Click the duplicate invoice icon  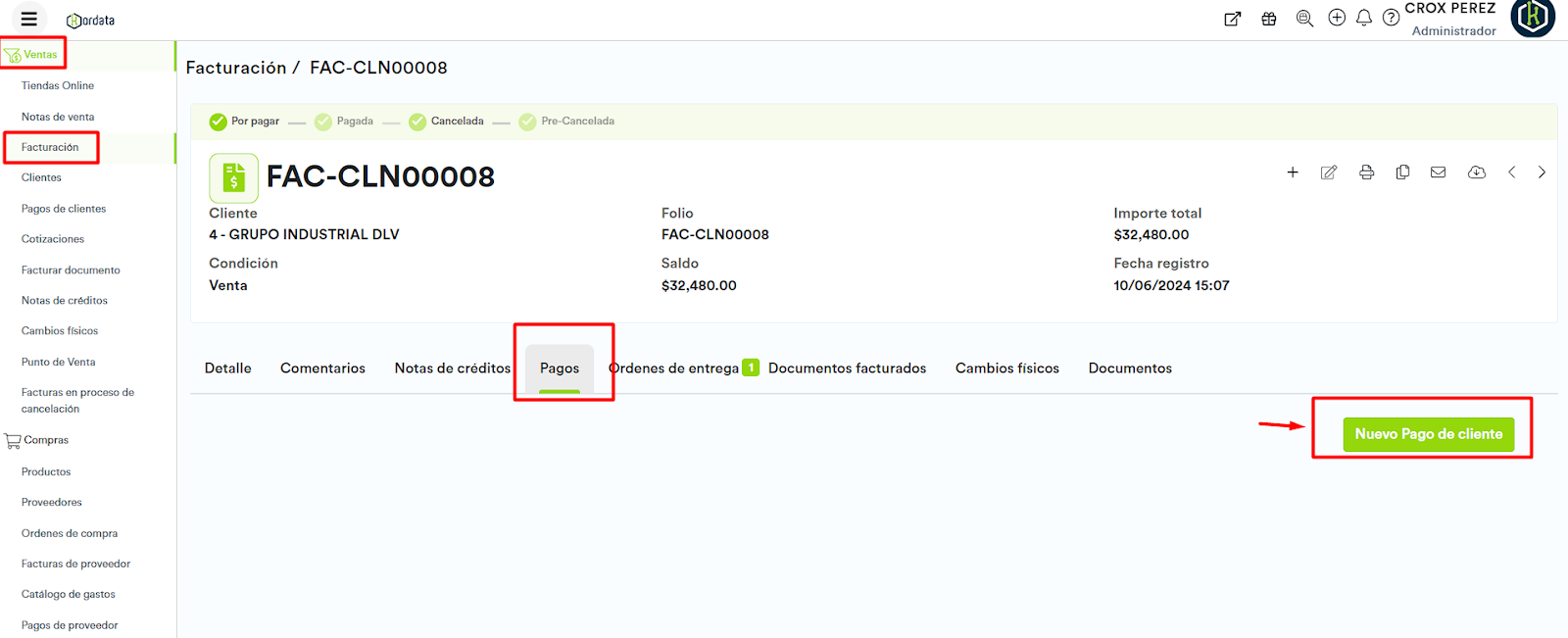(x=1402, y=172)
